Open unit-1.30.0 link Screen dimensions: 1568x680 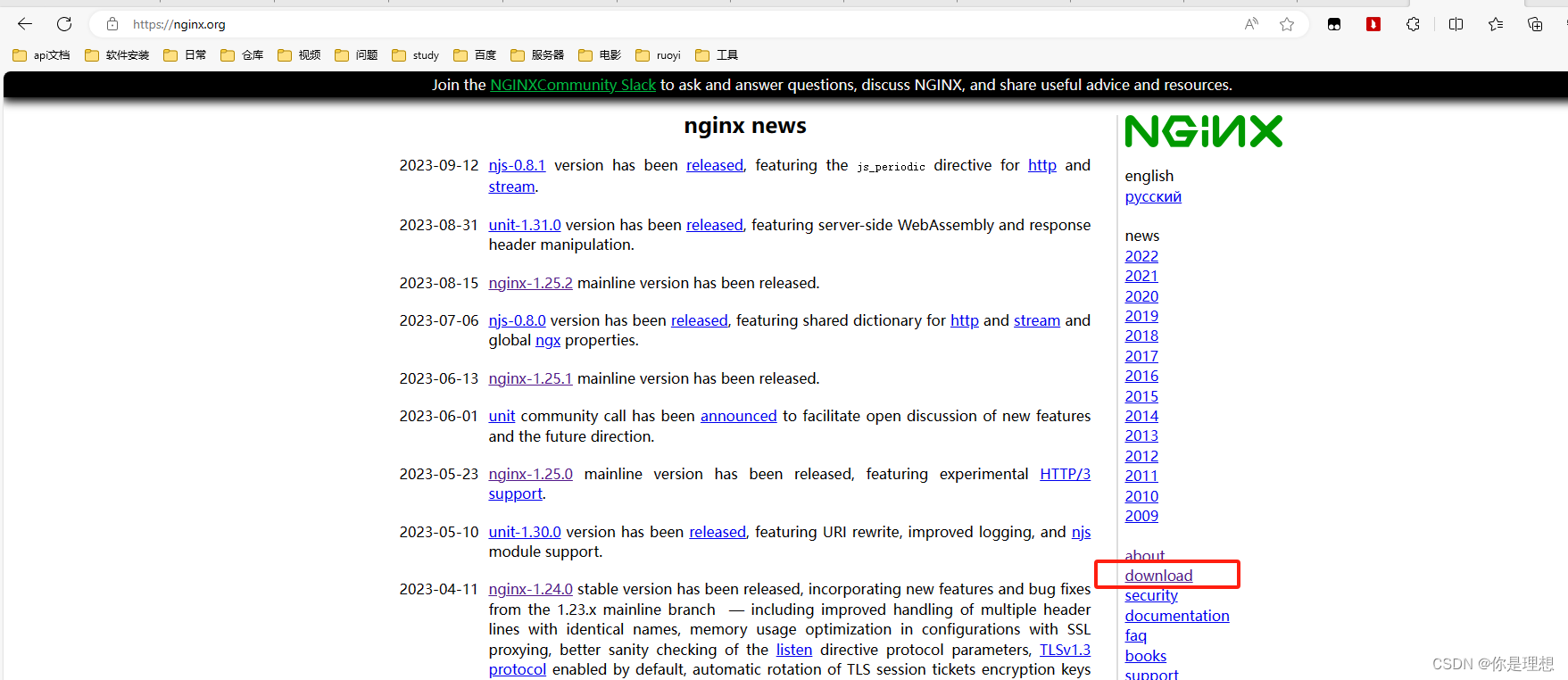tap(525, 532)
